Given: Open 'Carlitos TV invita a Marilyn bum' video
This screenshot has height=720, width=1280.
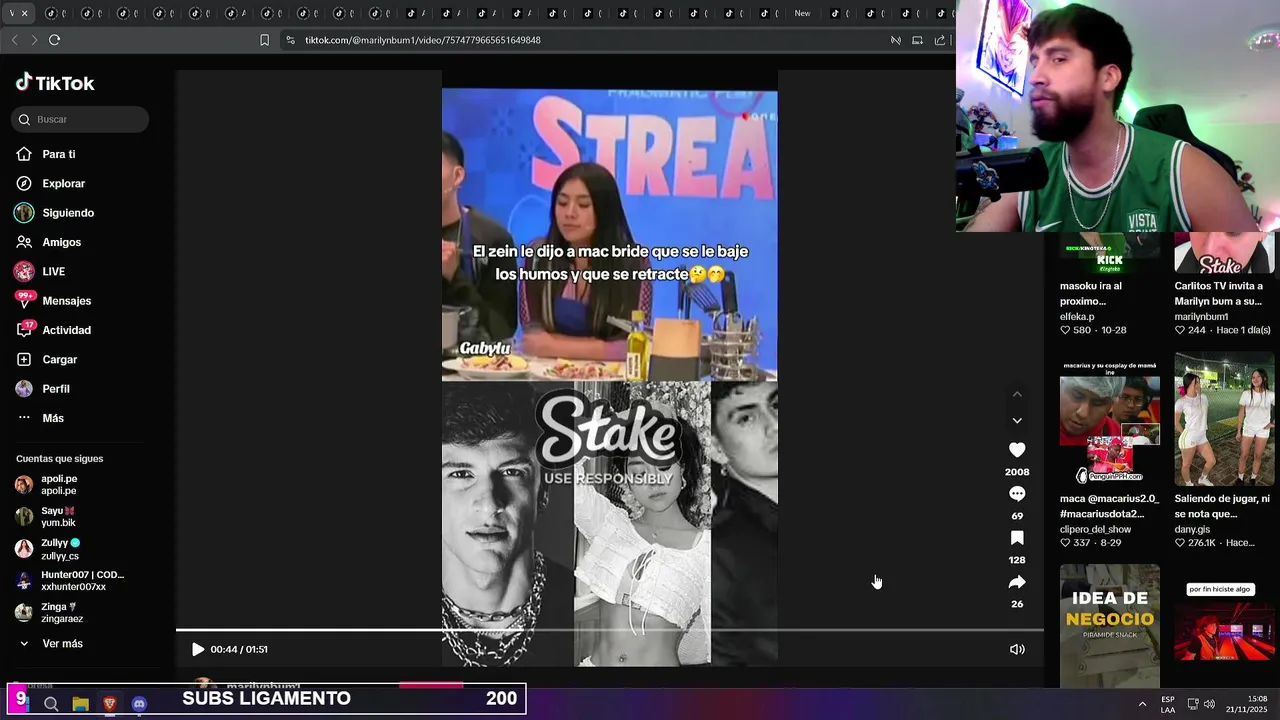Looking at the screenshot, I should (x=1224, y=253).
